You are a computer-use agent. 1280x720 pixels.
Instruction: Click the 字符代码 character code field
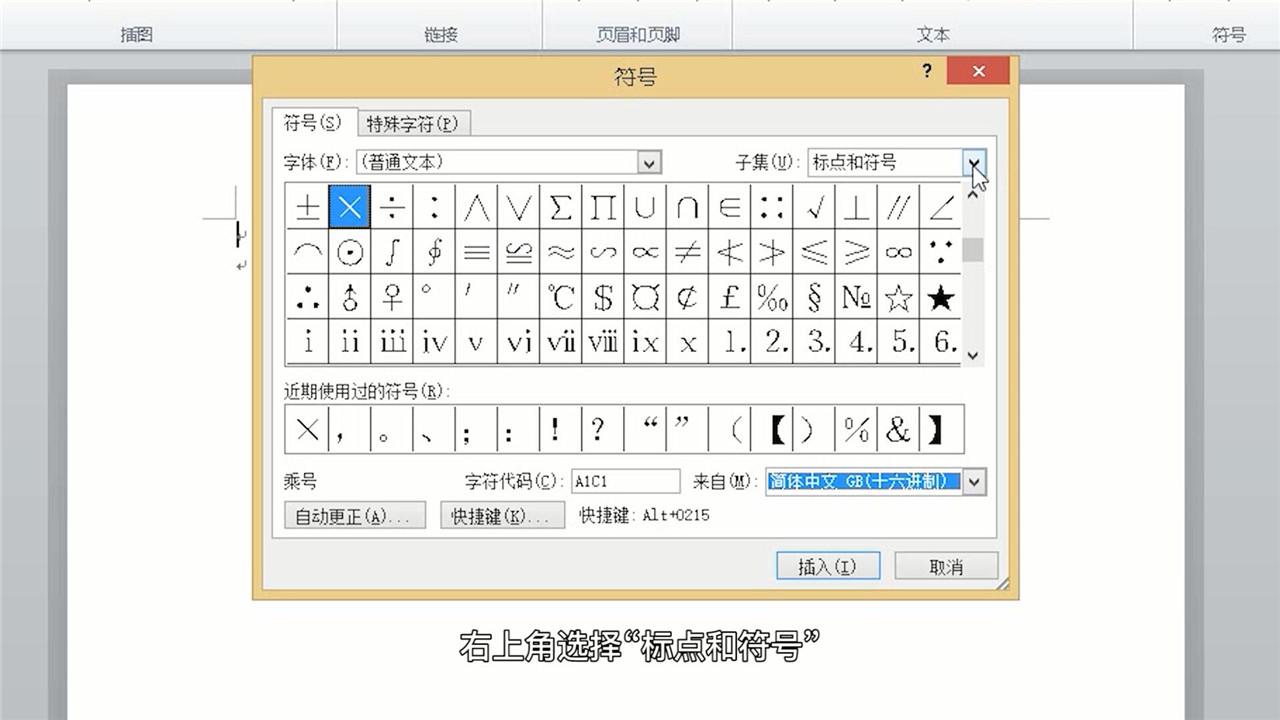pyautogui.click(x=625, y=481)
